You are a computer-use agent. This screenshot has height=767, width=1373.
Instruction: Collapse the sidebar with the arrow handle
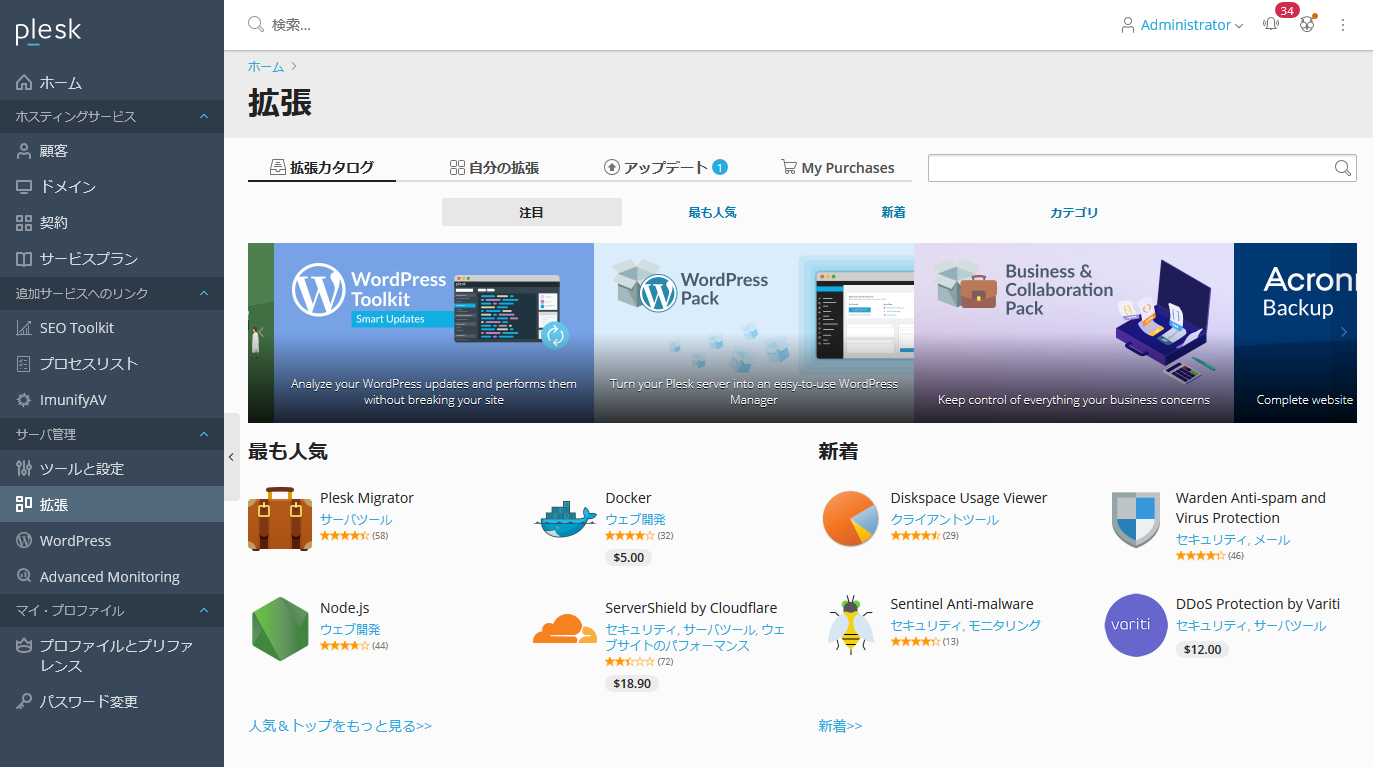(231, 457)
